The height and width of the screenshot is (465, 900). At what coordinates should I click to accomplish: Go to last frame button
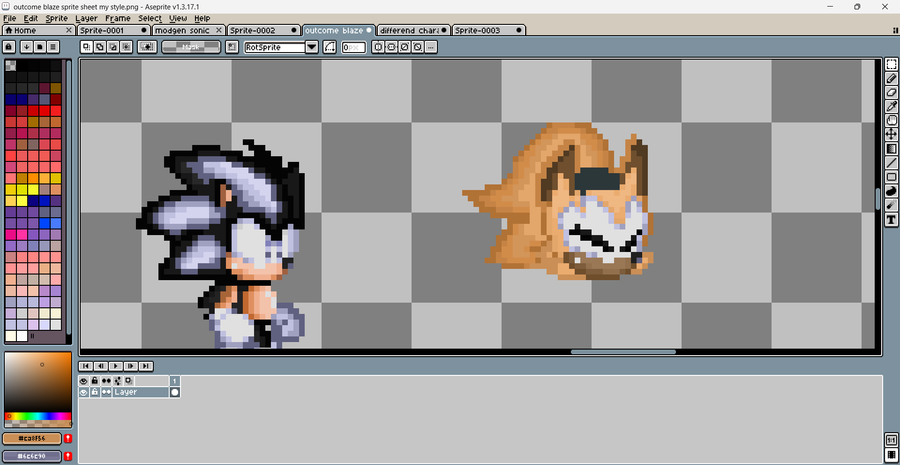click(146, 366)
